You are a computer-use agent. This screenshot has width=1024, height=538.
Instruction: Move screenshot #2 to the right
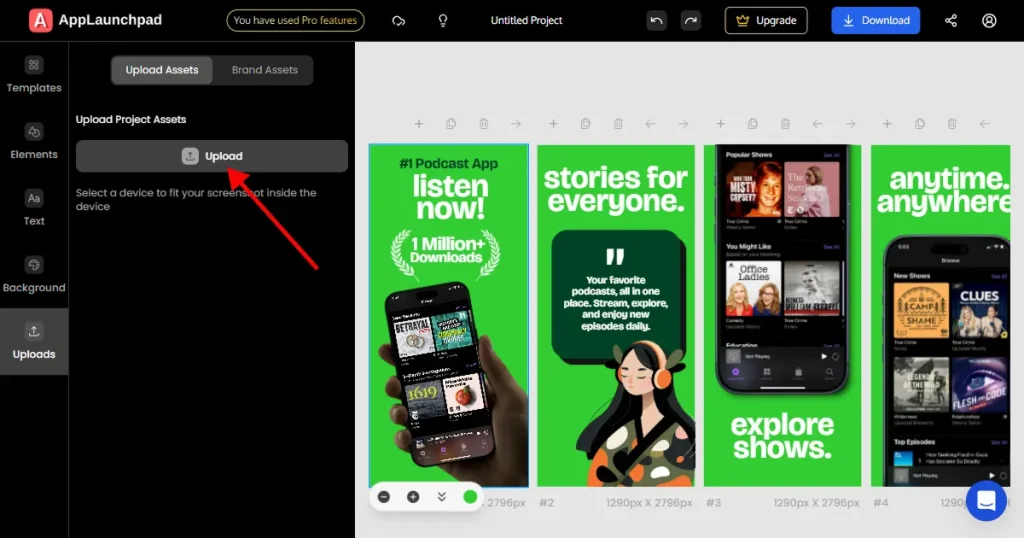[x=683, y=123]
